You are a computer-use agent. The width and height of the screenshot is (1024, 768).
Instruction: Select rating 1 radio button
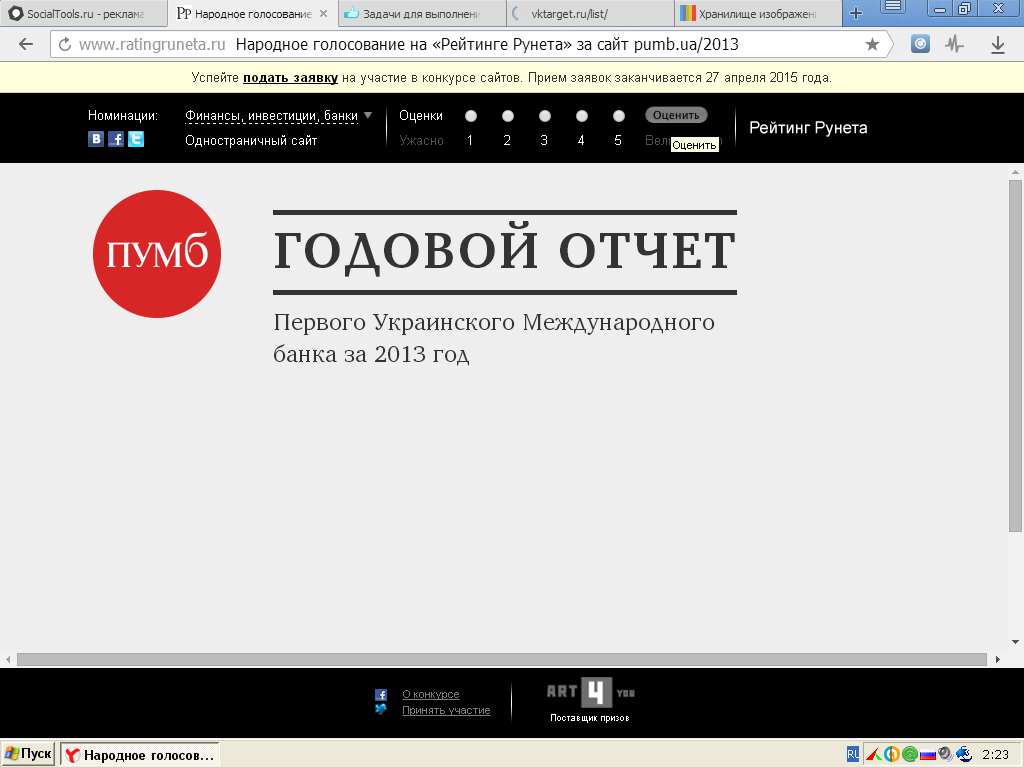click(x=471, y=116)
